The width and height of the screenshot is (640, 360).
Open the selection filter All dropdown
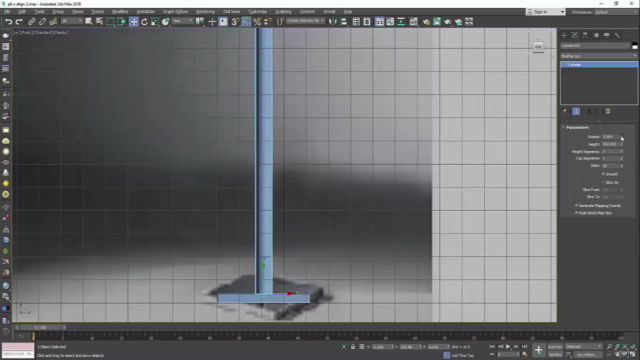[71, 21]
